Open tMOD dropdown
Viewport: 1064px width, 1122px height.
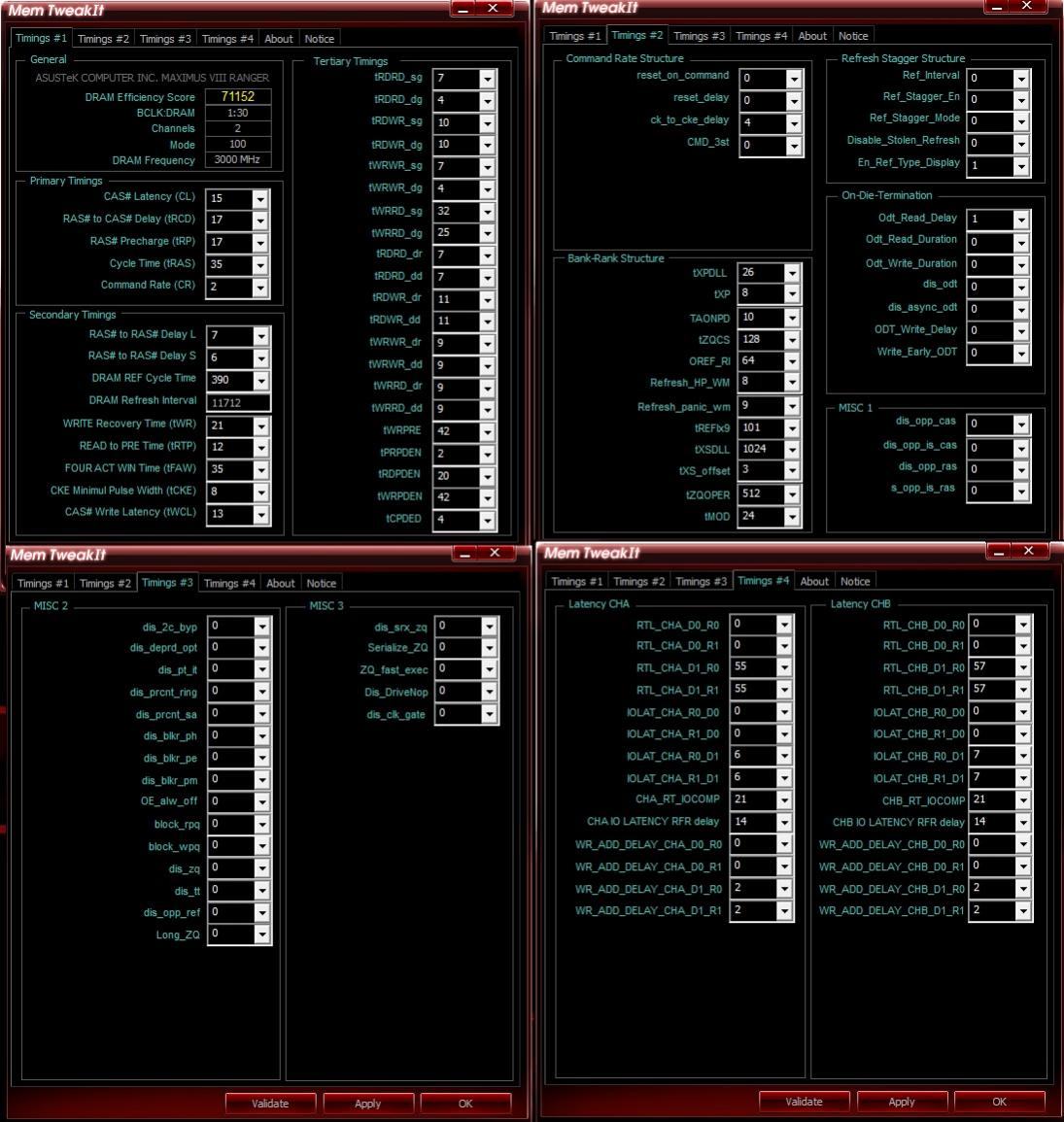click(792, 517)
